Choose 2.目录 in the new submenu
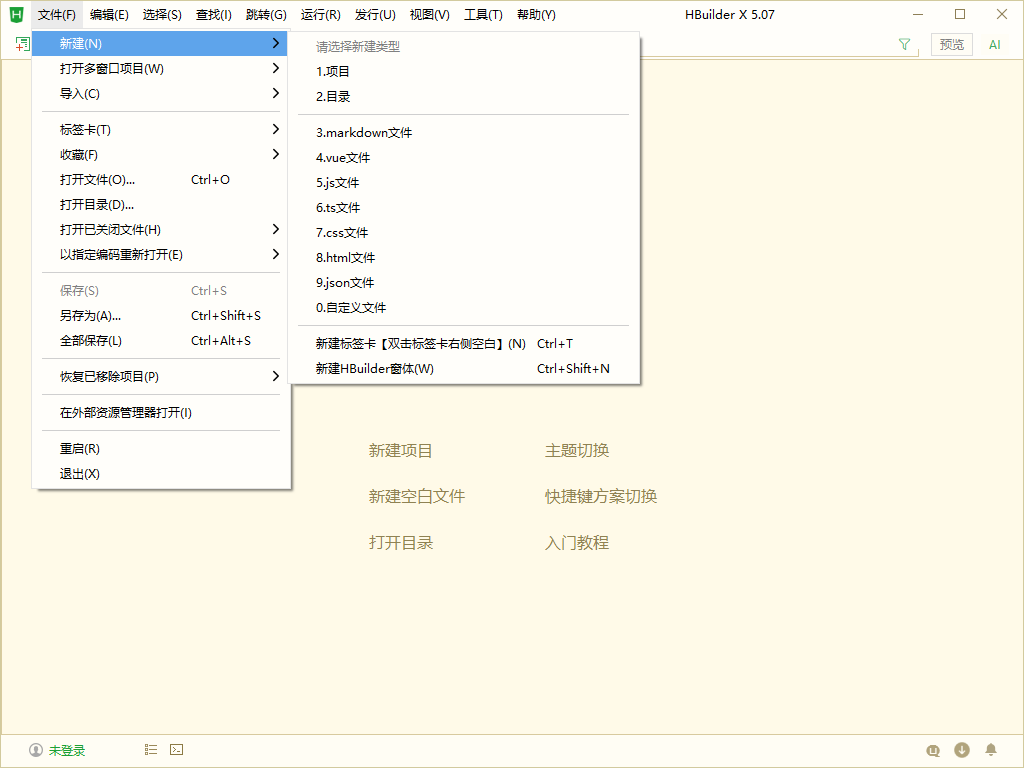1024x768 pixels. (x=464, y=96)
